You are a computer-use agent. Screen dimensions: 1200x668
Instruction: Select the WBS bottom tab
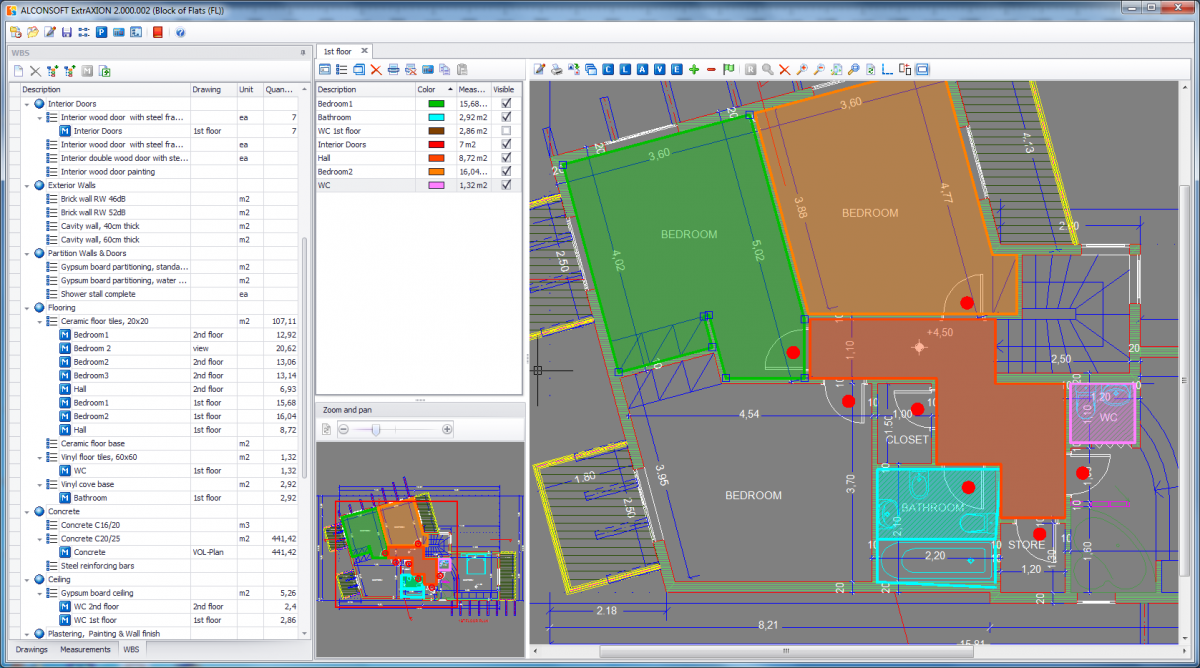(x=131, y=650)
